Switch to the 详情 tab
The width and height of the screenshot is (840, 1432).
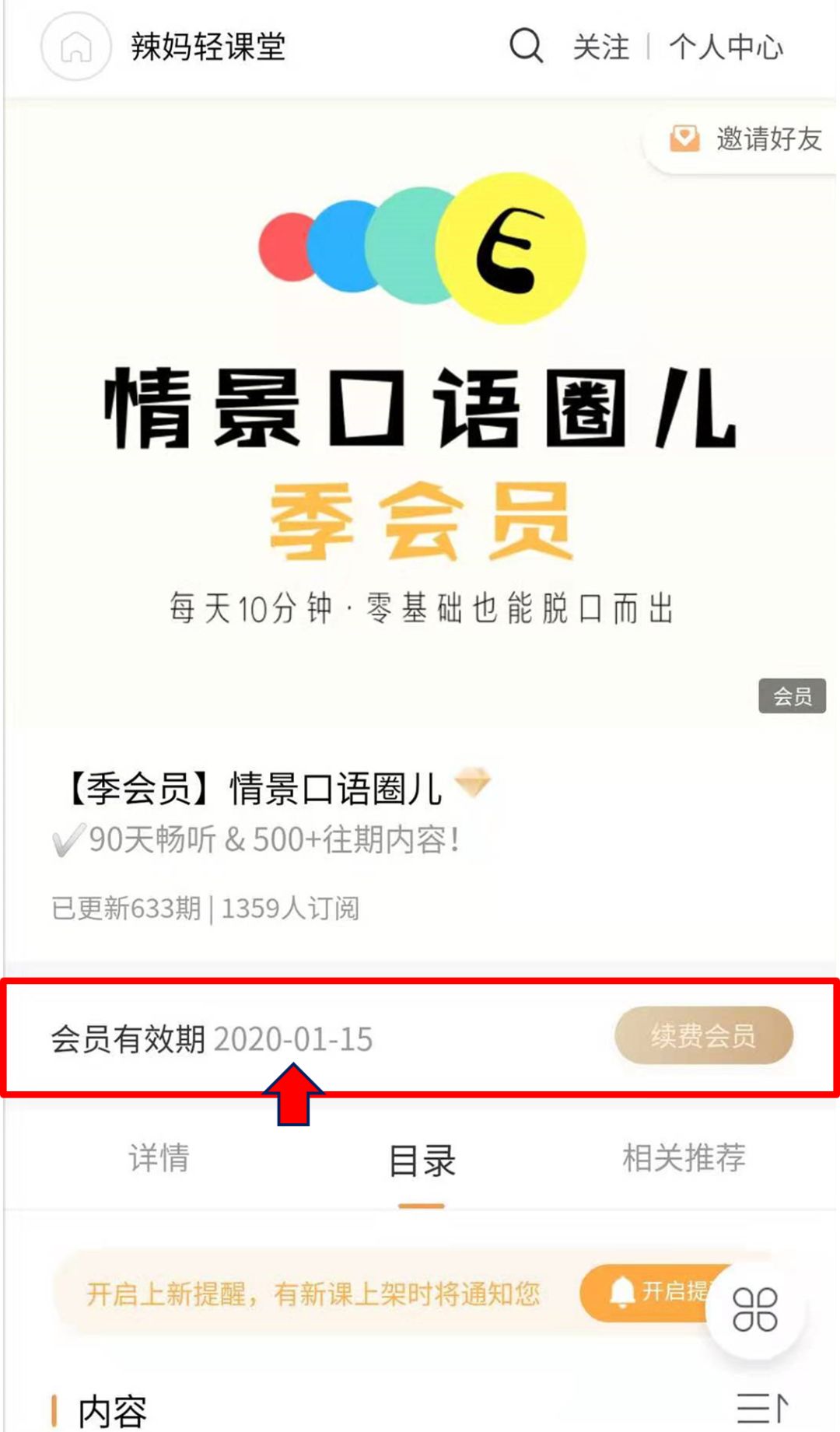pos(159,1157)
